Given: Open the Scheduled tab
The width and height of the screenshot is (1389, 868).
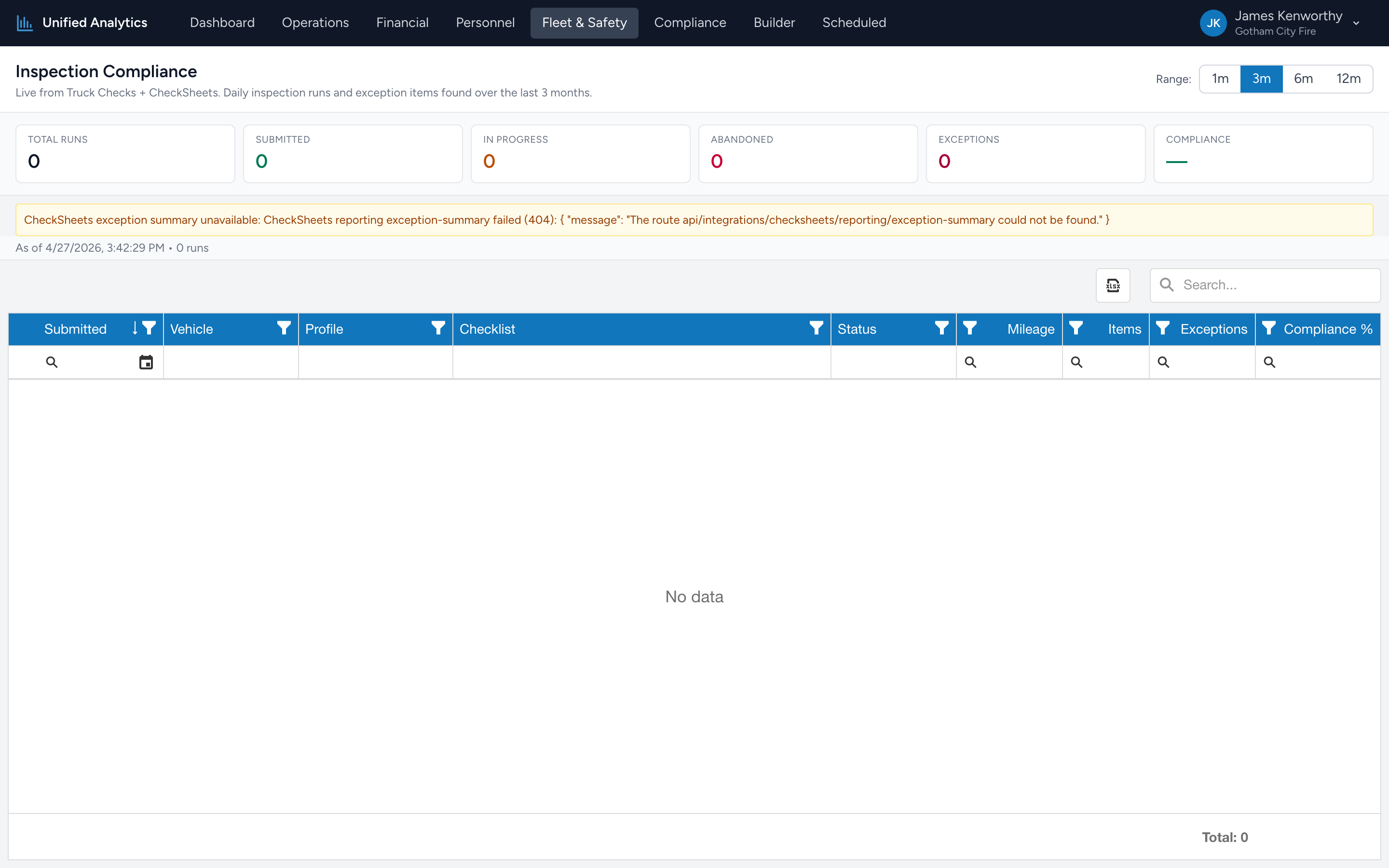Looking at the screenshot, I should 854,23.
